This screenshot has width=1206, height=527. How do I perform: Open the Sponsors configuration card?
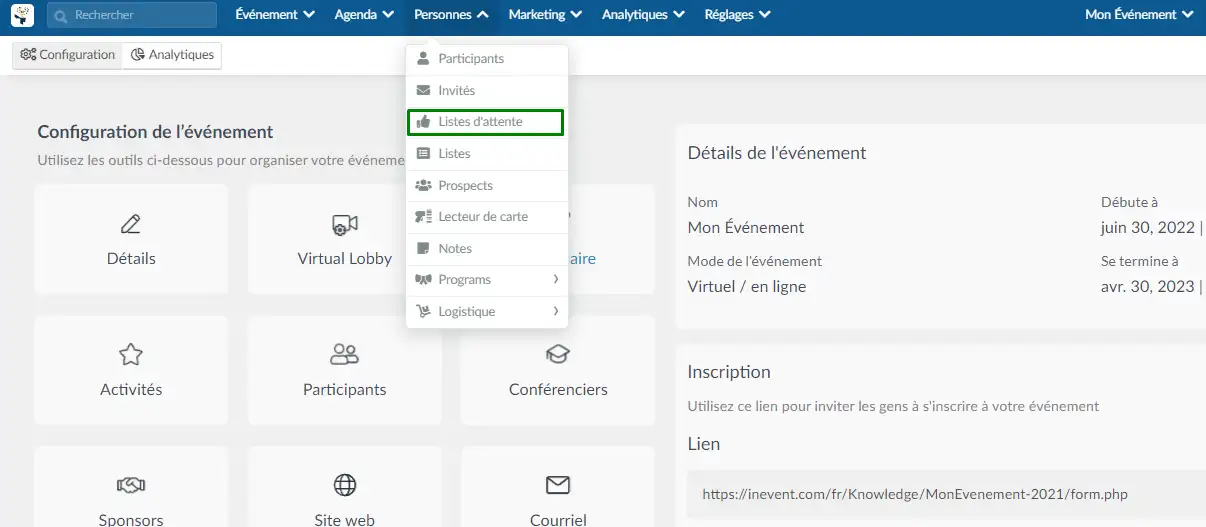(131, 487)
